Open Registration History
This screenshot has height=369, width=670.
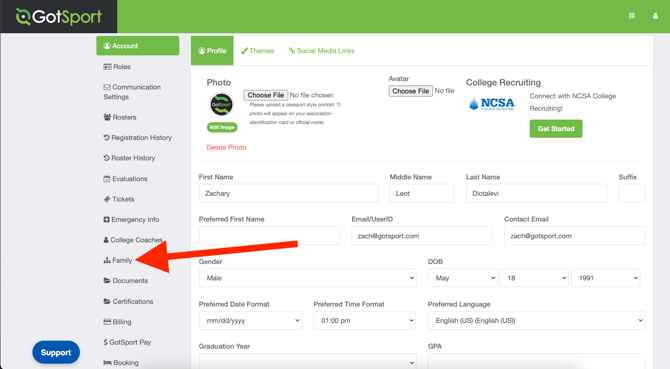point(138,138)
